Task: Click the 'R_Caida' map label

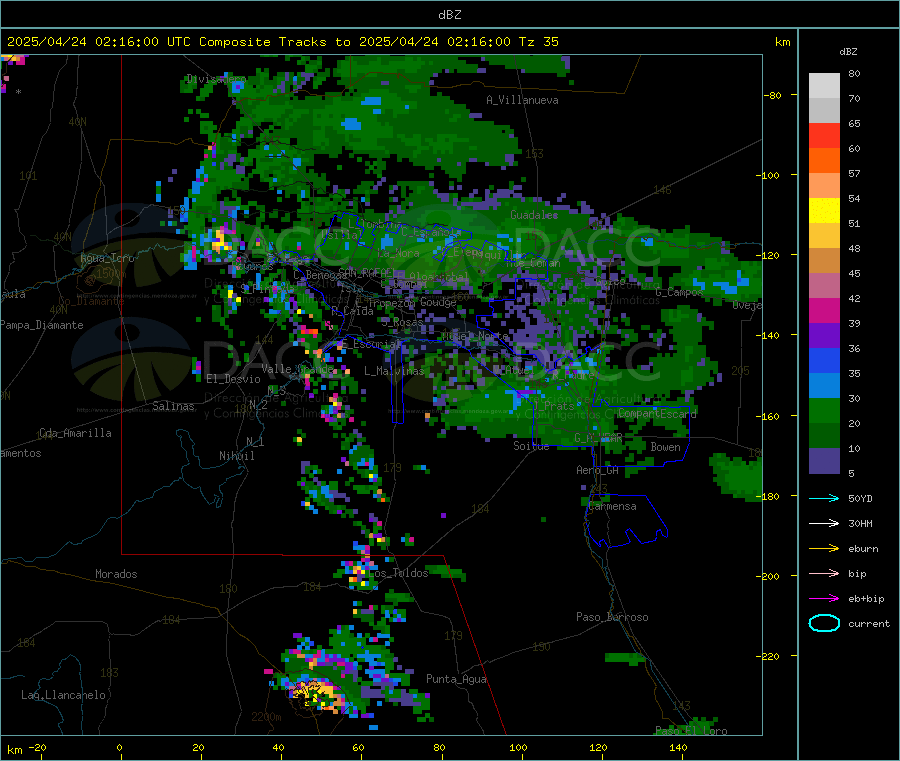Action: click(352, 311)
